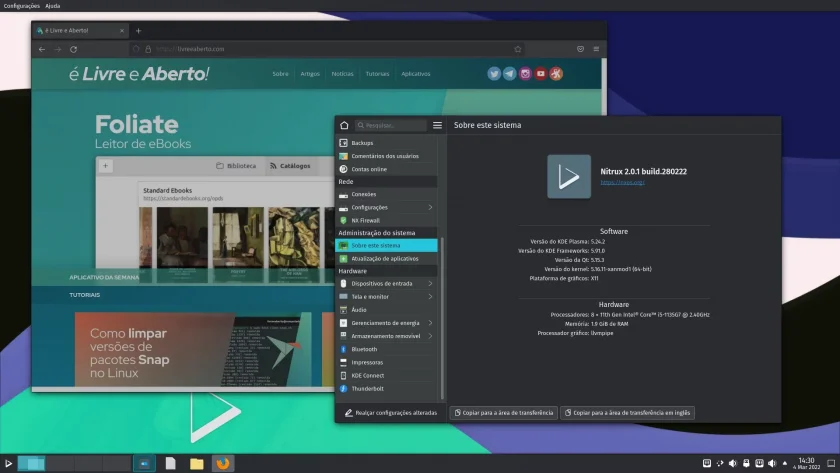The image size is (840, 473).
Task: Click Aplicativos in website navigation
Action: pyautogui.click(x=416, y=74)
